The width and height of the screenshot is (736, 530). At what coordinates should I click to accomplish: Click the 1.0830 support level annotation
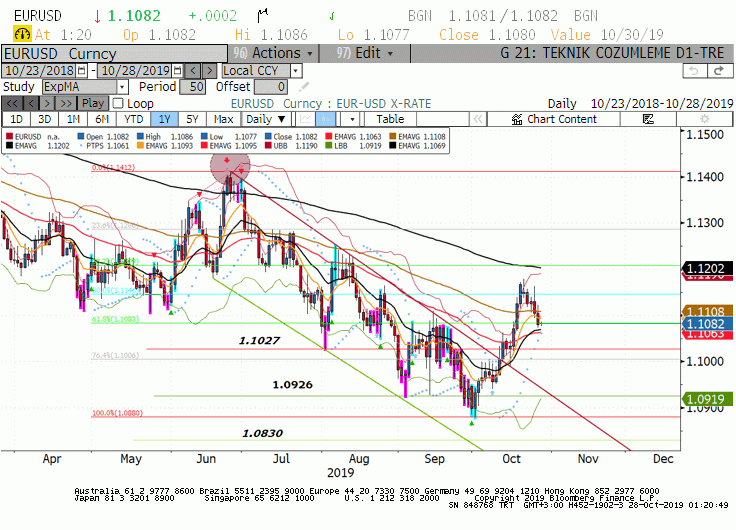tap(262, 433)
